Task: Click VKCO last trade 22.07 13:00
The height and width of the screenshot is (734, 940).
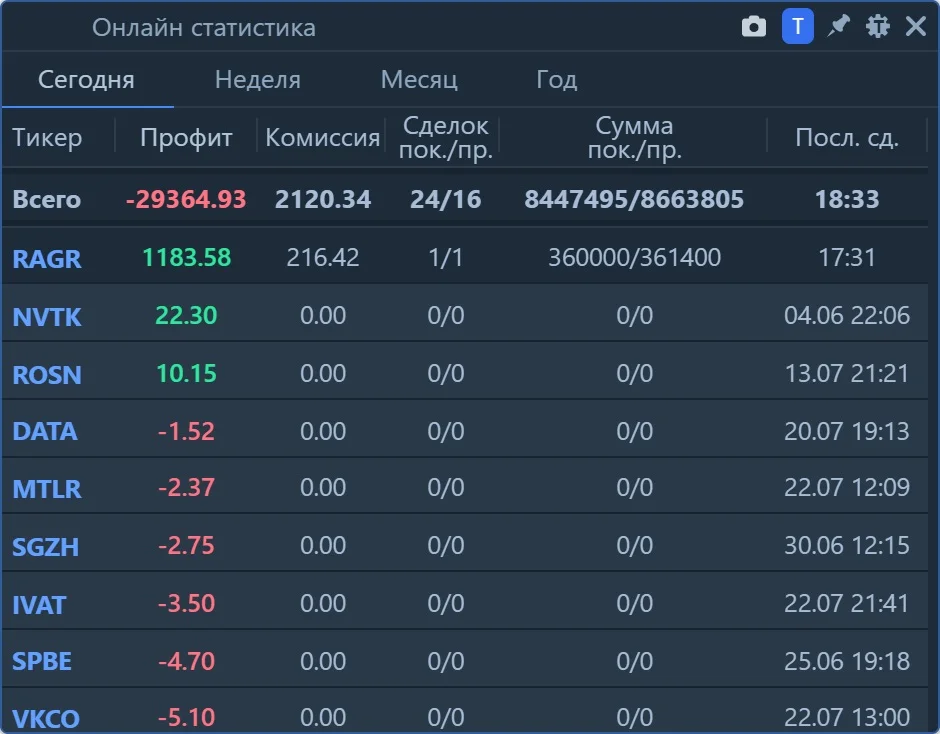Action: [x=846, y=717]
